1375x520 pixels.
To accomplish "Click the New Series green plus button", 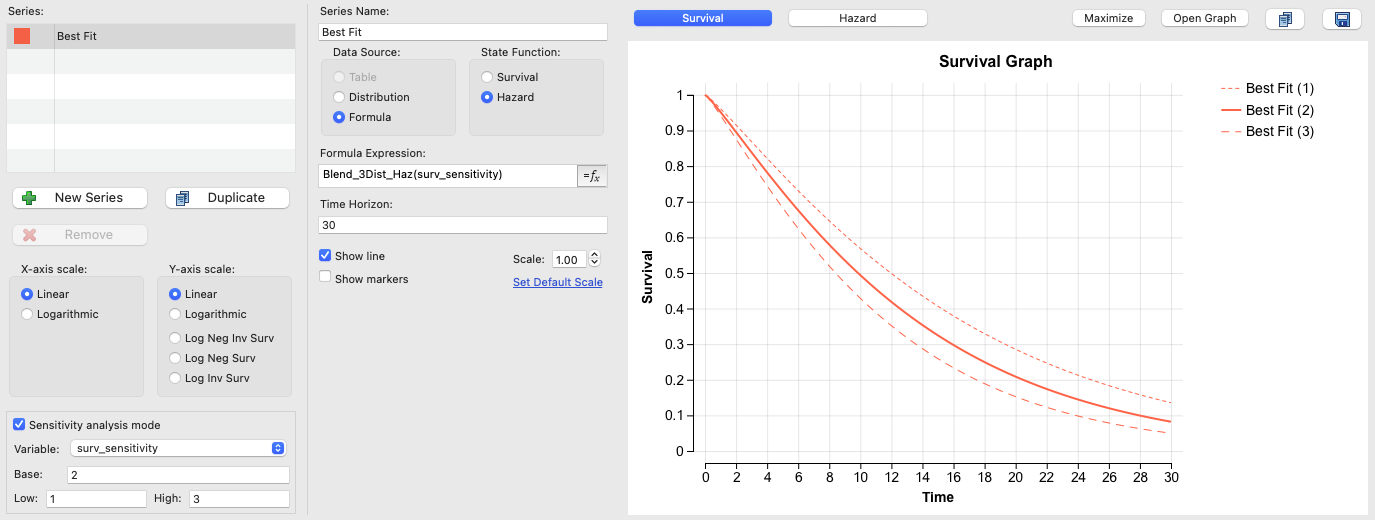I will pyautogui.click(x=80, y=198).
